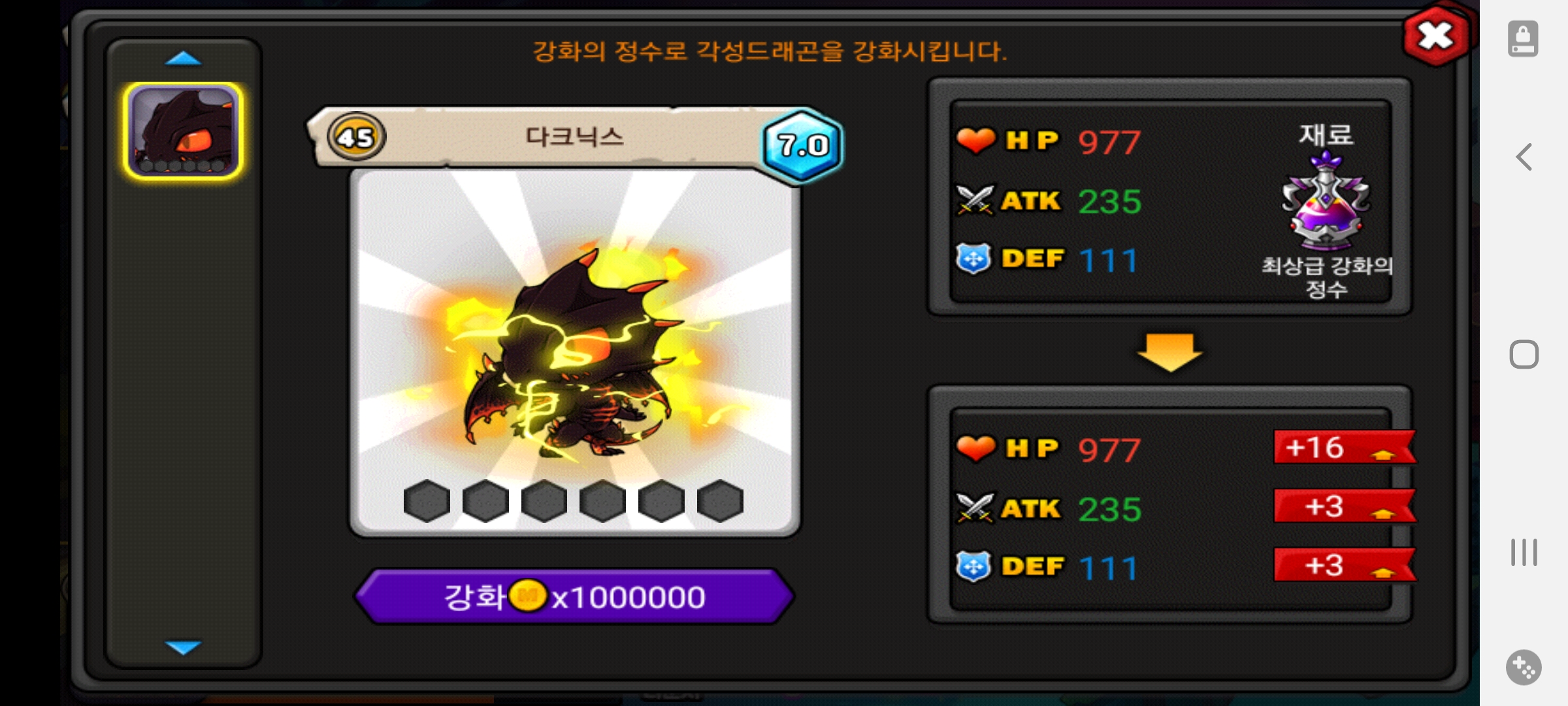Tap the first empty hexagon enhancement slot
1568x706 pixels.
coord(427,501)
